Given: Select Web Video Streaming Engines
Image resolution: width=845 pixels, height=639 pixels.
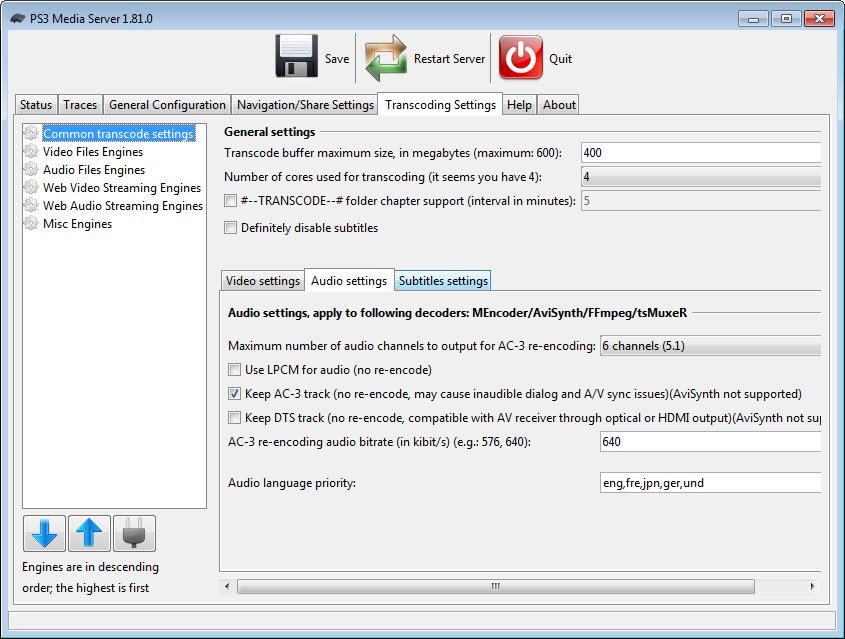Looking at the screenshot, I should point(122,187).
